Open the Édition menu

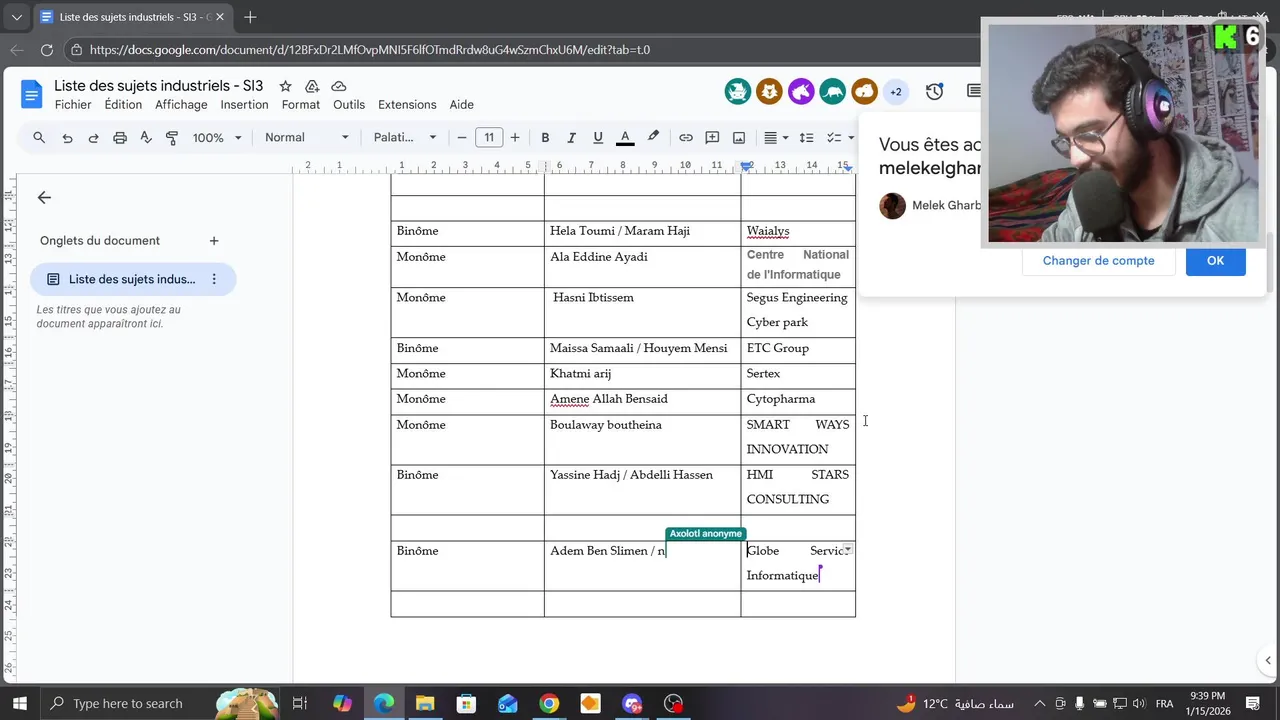(x=123, y=104)
